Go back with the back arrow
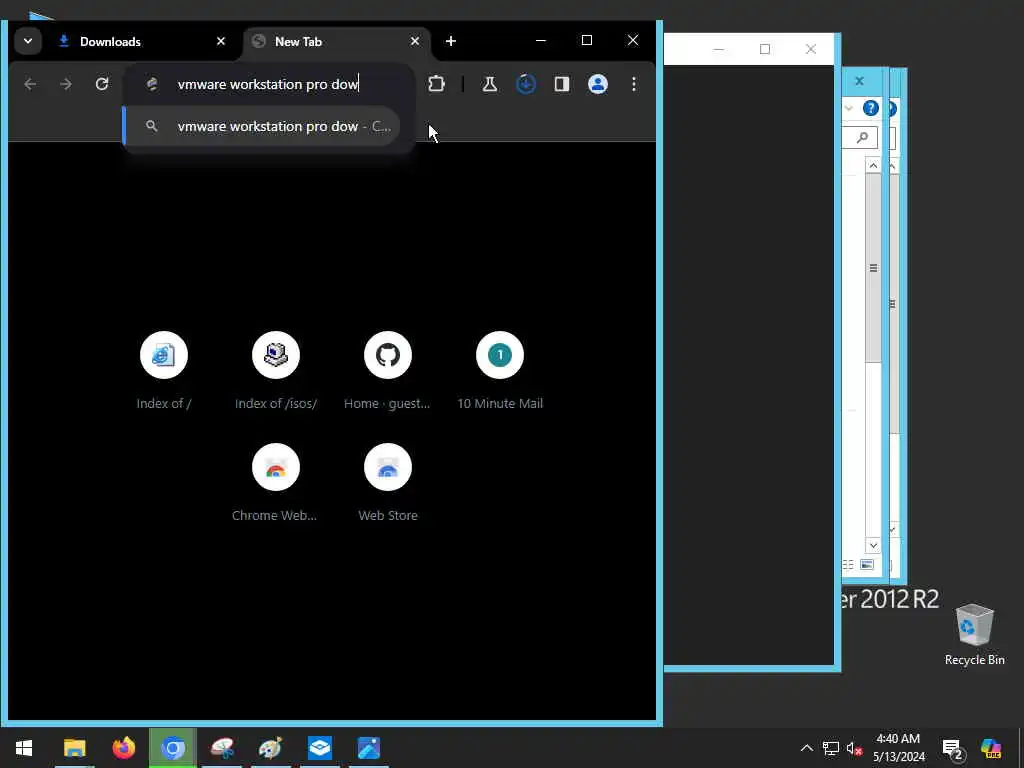Screen dimensions: 1024x768 (30, 84)
